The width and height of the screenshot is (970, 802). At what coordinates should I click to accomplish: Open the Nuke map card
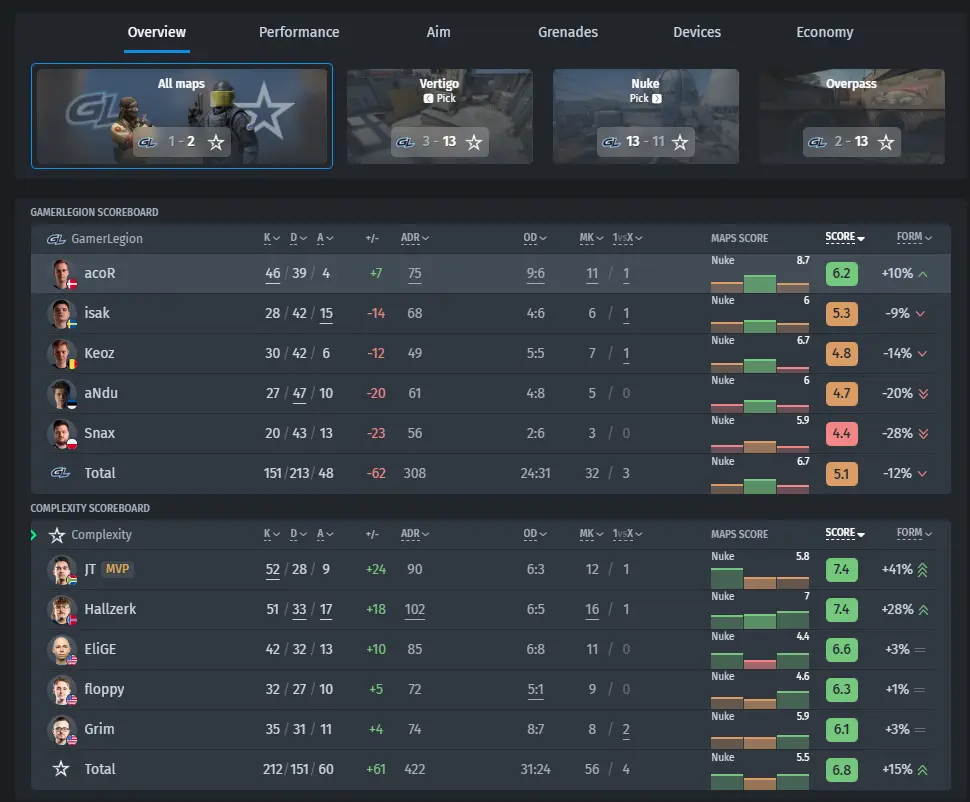[645, 116]
